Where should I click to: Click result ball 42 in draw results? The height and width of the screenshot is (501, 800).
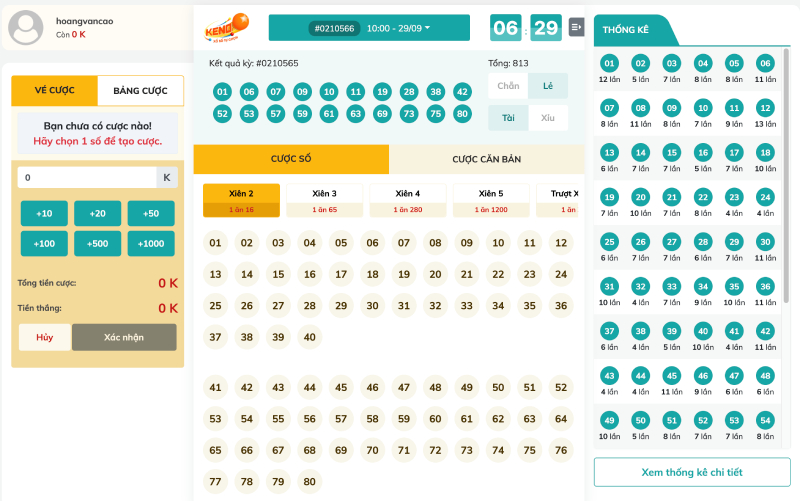(462, 92)
